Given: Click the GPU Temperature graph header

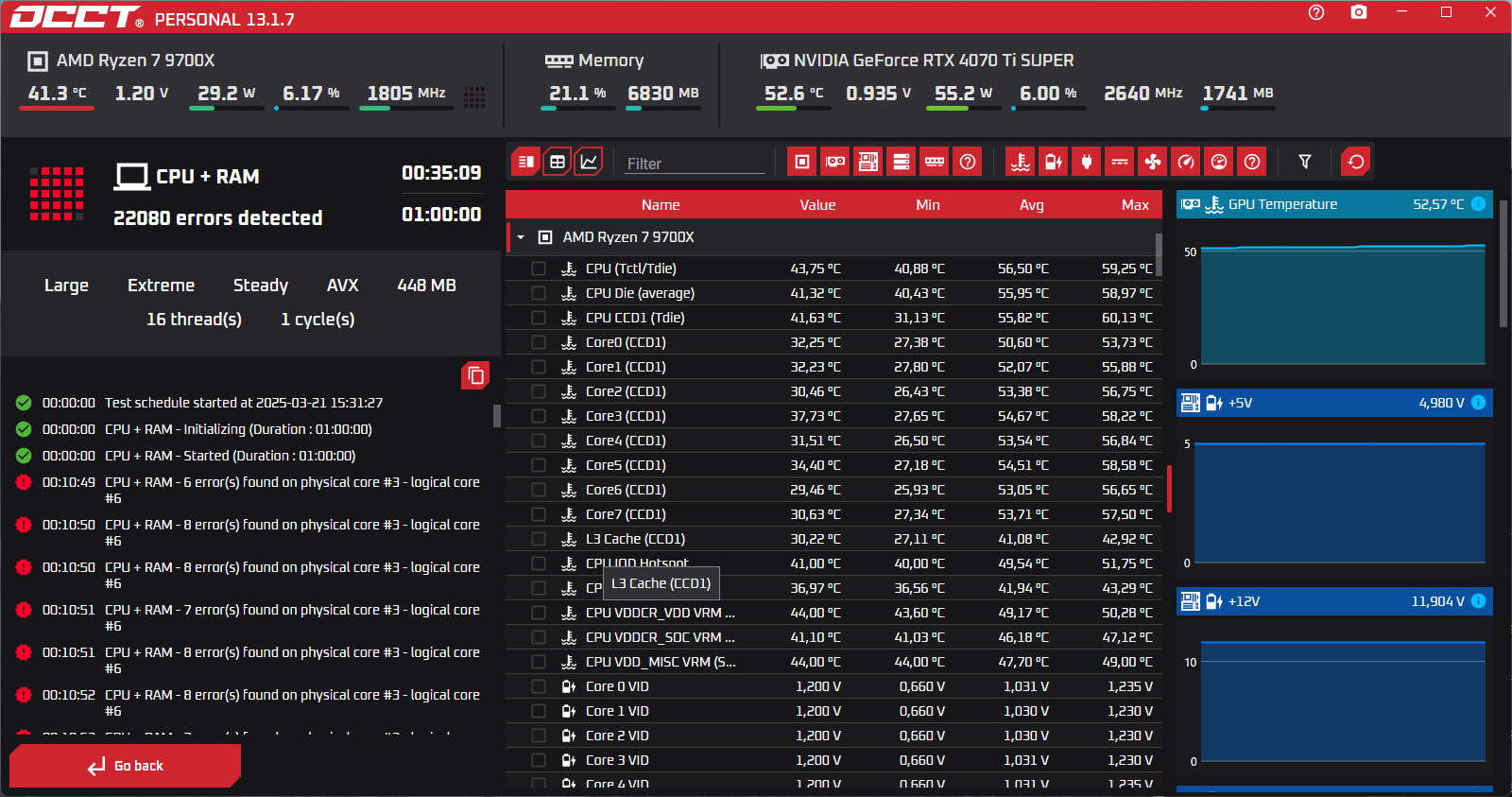Looking at the screenshot, I should tap(1334, 204).
